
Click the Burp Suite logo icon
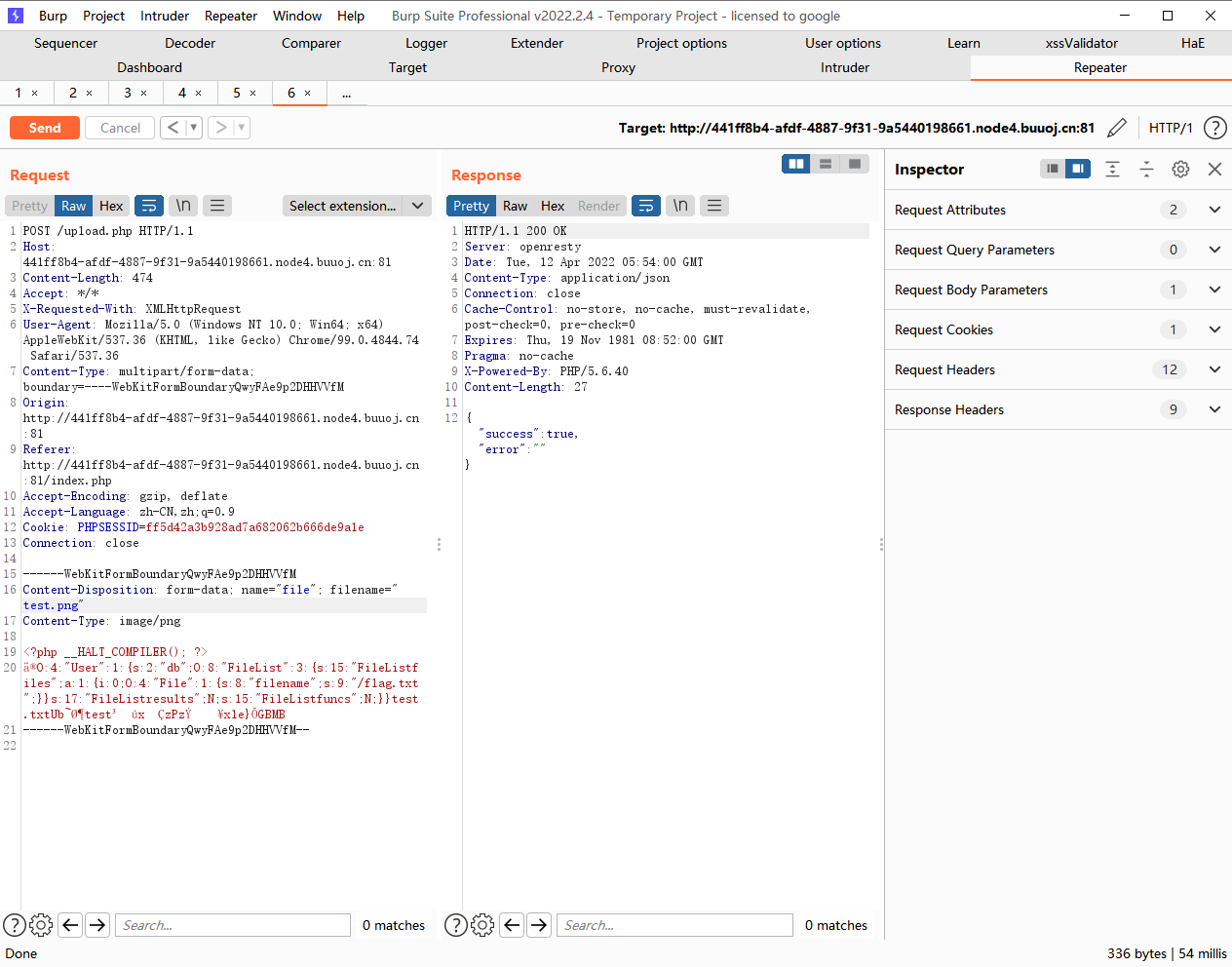click(16, 16)
